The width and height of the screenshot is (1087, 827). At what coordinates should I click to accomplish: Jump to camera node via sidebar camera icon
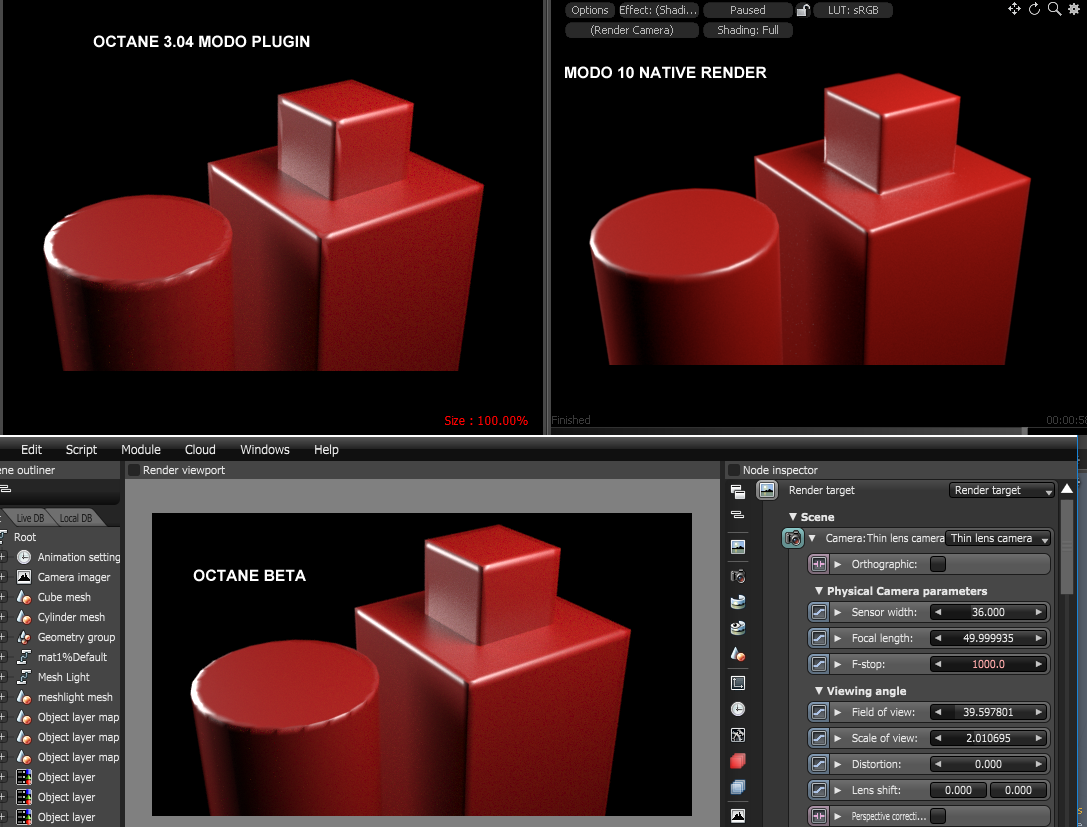click(x=738, y=576)
